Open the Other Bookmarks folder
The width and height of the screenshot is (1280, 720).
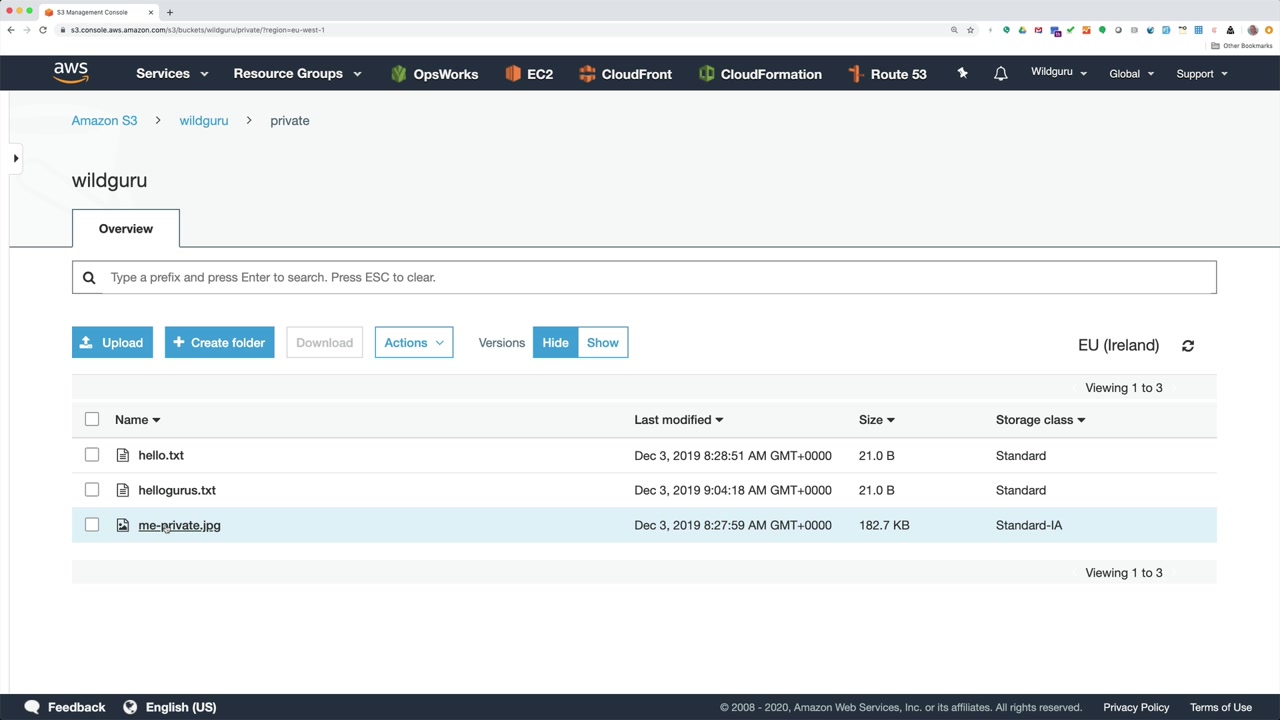(x=1242, y=46)
